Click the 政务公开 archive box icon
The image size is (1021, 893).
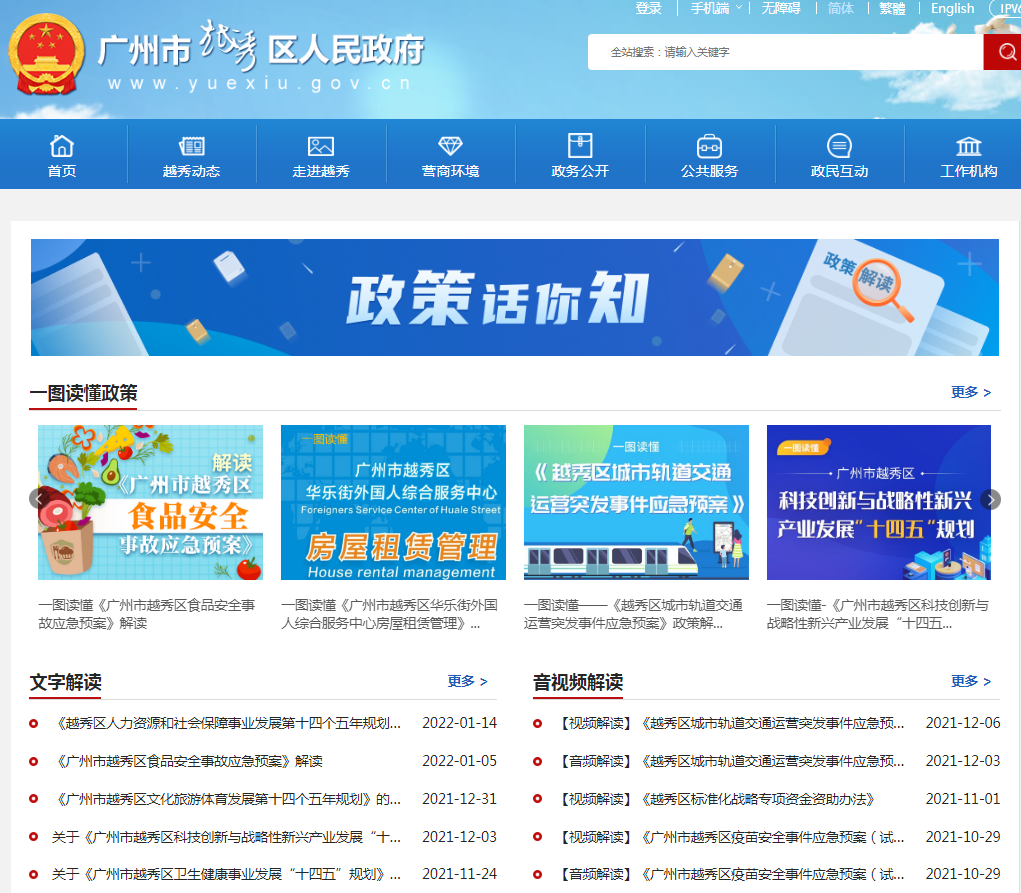point(580,144)
